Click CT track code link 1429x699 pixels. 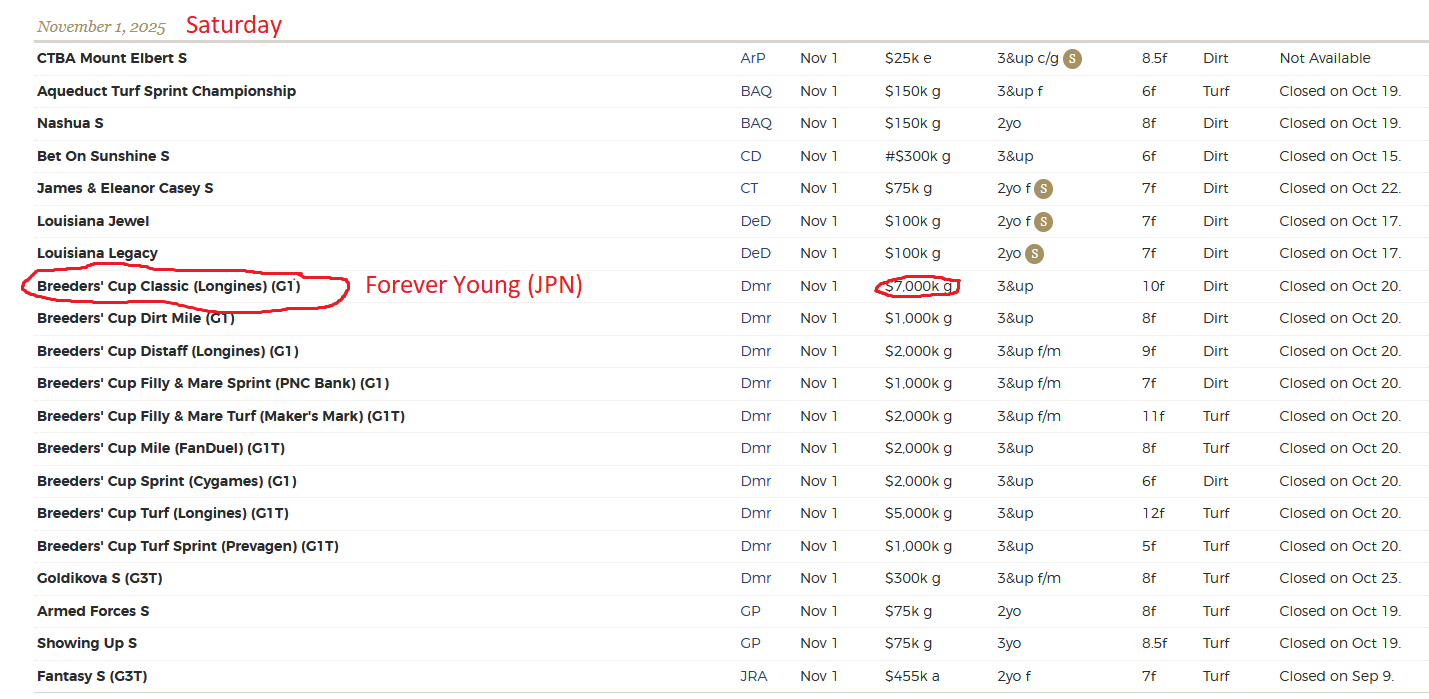[x=750, y=188]
